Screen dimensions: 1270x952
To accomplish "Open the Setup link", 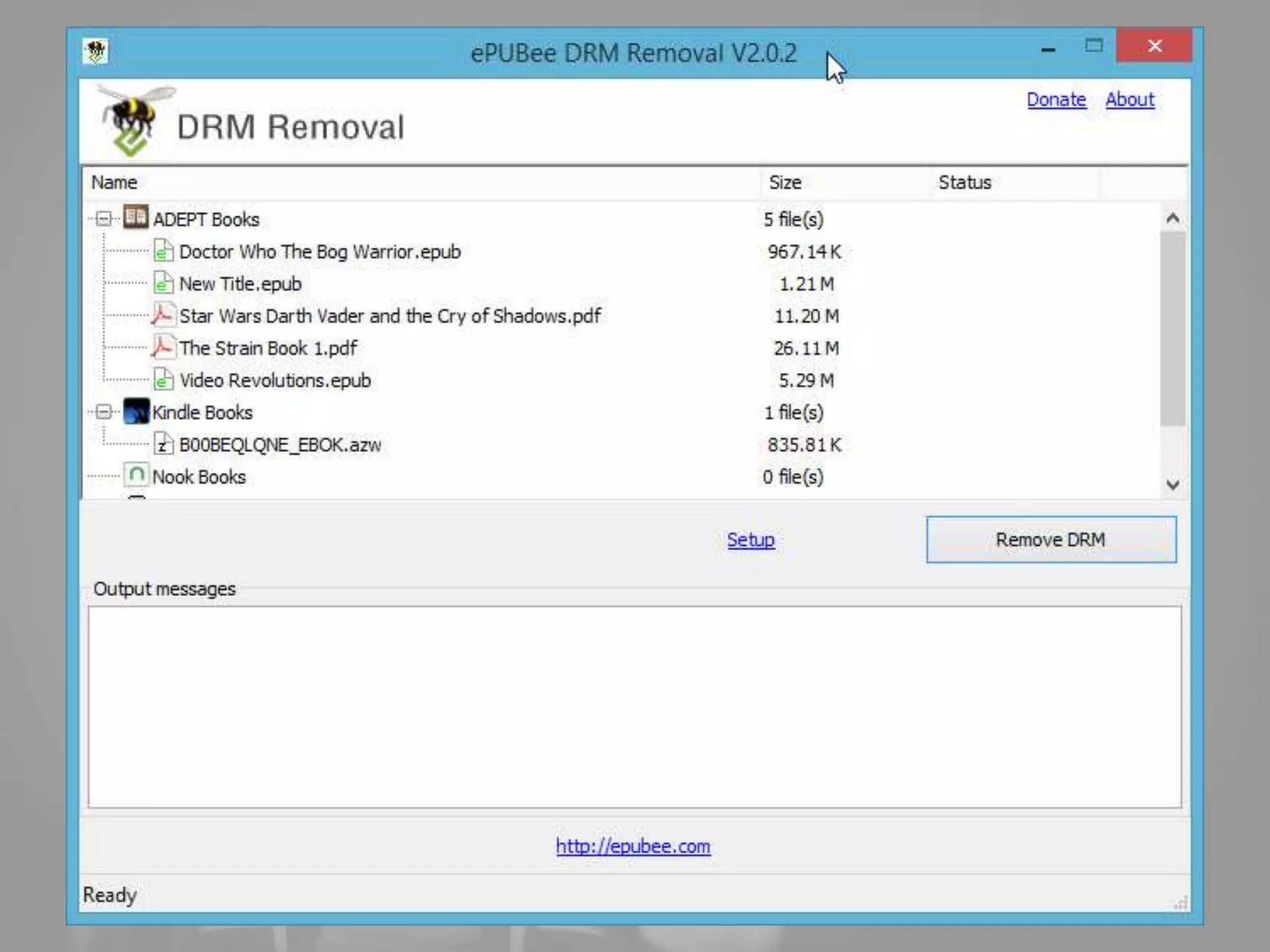I will [x=750, y=540].
